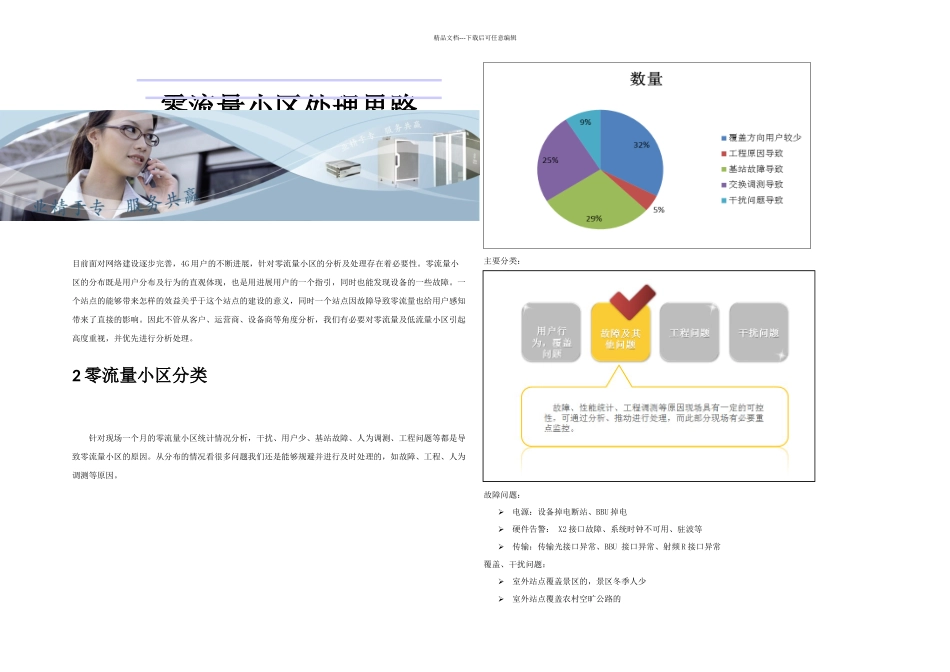This screenshot has height=672, width=950.
Task: Select the gray 用户行为、覆盖问题 box
Action: tap(551, 333)
